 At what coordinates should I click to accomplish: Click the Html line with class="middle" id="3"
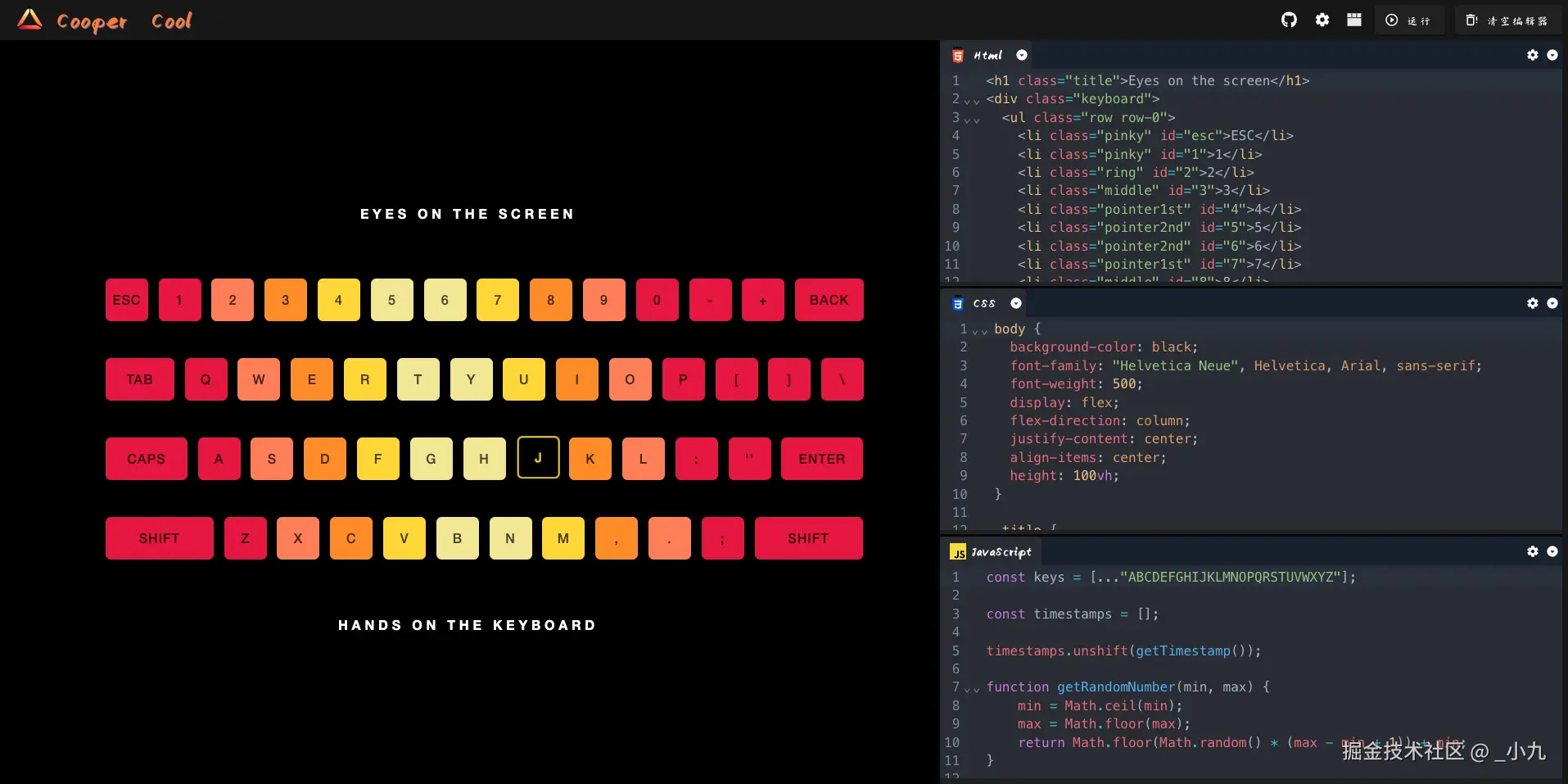tap(1144, 191)
